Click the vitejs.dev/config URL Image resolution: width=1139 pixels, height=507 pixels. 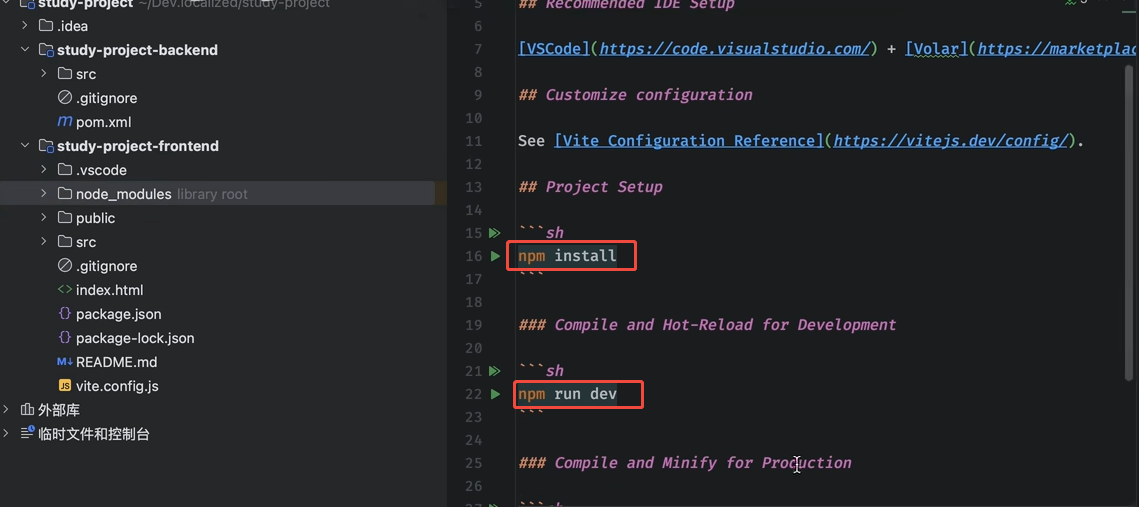pyautogui.click(x=951, y=140)
